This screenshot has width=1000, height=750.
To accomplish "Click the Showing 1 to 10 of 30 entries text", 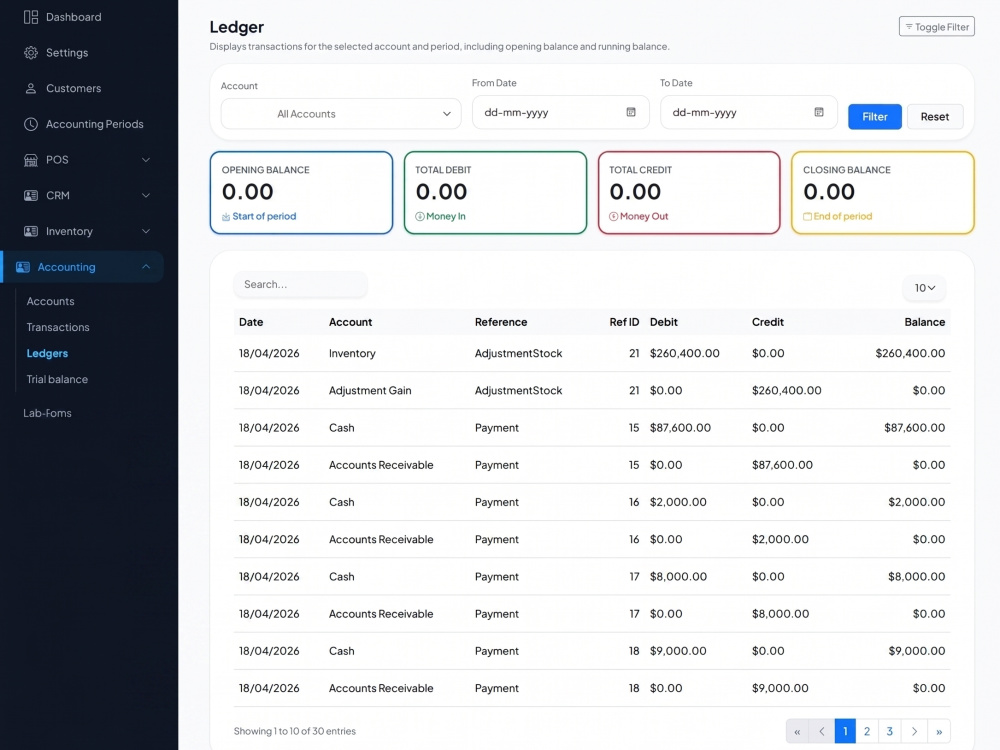I will click(295, 732).
